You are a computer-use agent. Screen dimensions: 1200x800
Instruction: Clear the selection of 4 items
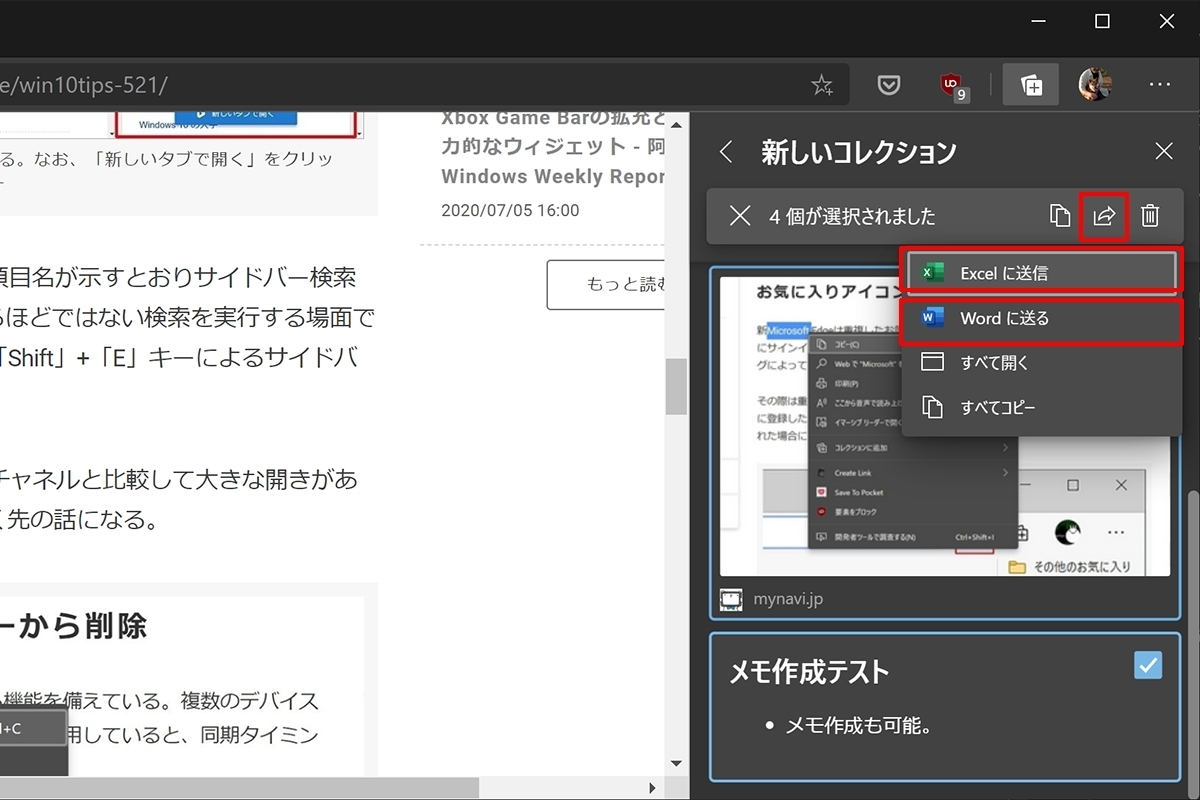740,216
